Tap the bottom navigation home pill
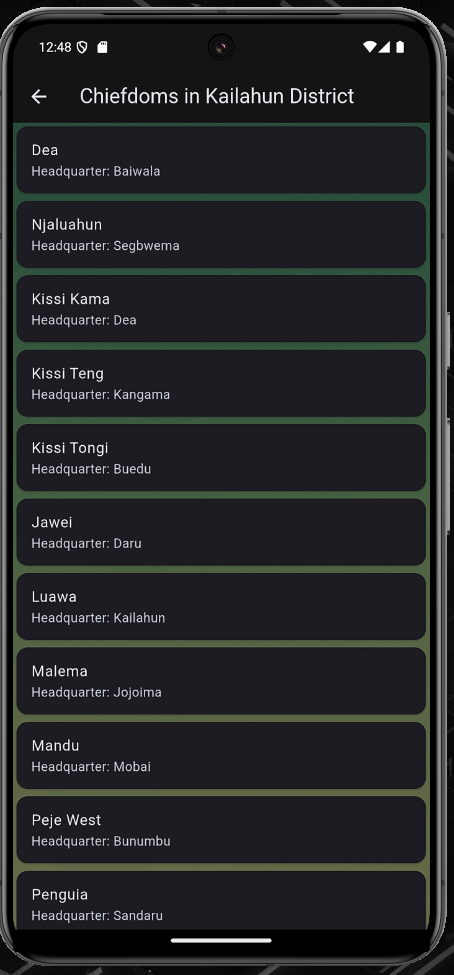The height and width of the screenshot is (975, 454). pos(221,940)
